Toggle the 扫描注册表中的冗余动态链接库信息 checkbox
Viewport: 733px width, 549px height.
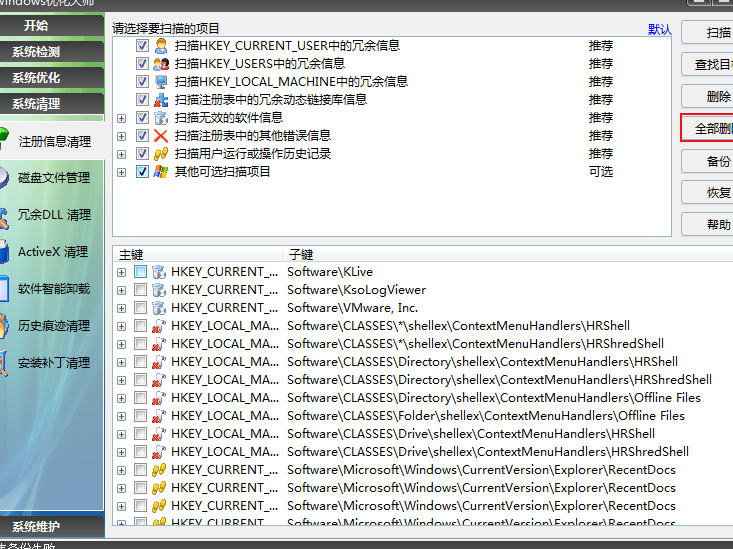tap(142, 100)
